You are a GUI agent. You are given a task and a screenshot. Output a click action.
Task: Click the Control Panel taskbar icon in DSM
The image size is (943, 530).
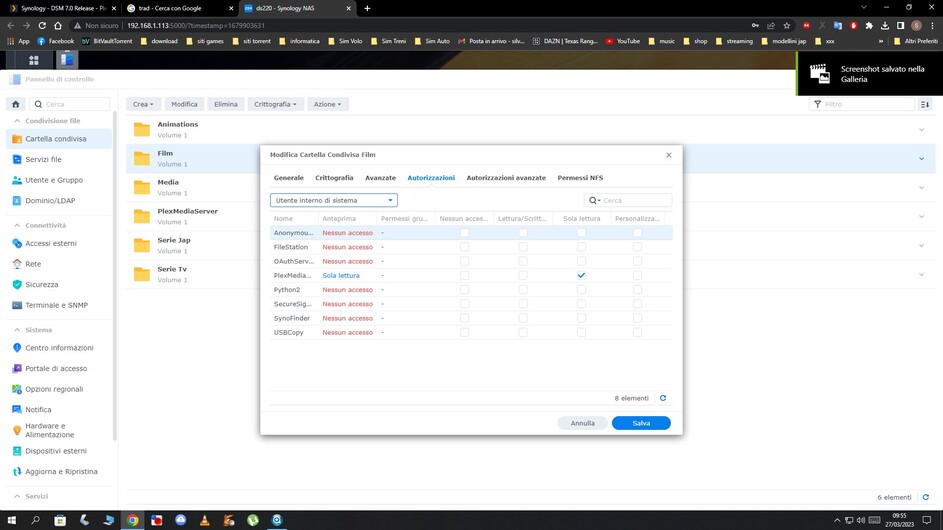[x=67, y=60]
